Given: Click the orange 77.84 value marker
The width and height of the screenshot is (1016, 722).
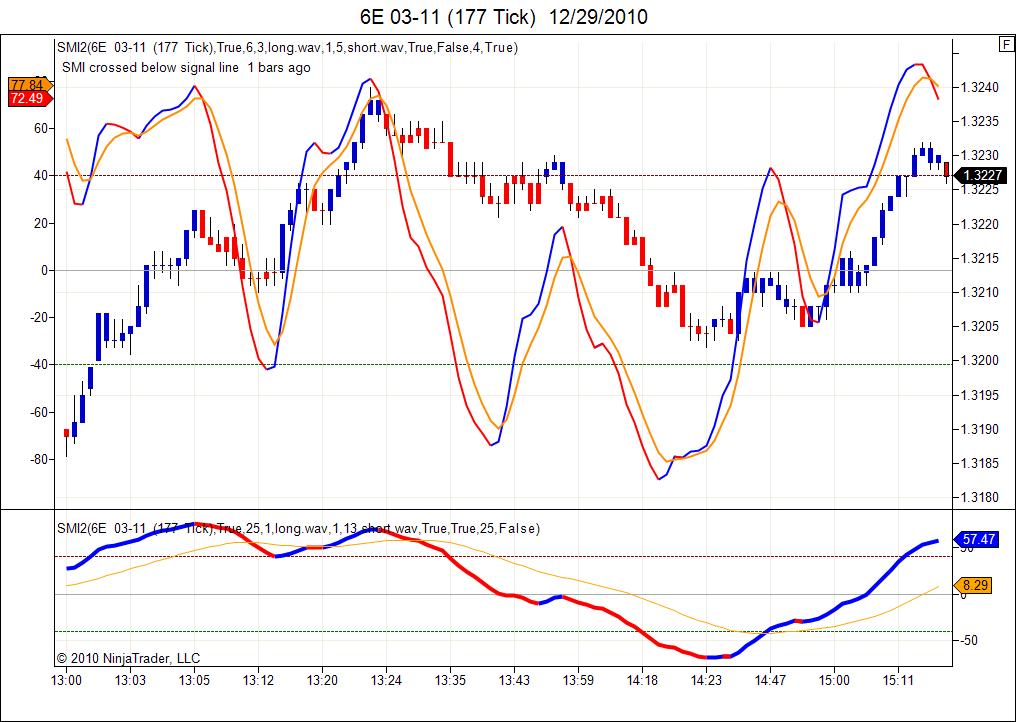Looking at the screenshot, I should pyautogui.click(x=30, y=85).
